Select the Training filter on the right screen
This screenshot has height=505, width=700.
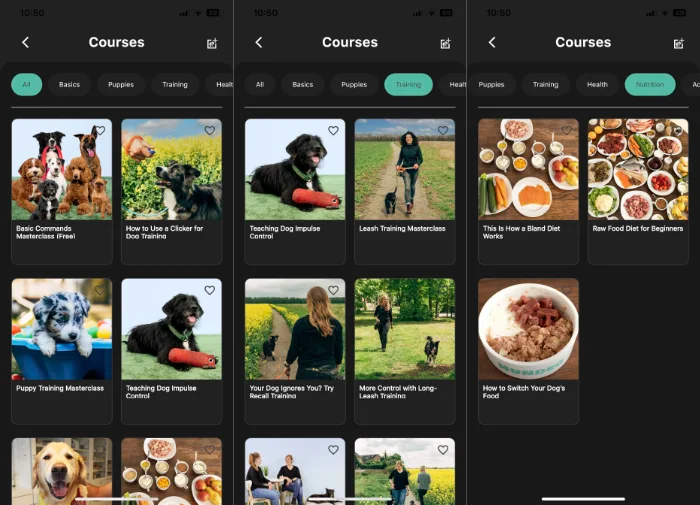coord(546,84)
